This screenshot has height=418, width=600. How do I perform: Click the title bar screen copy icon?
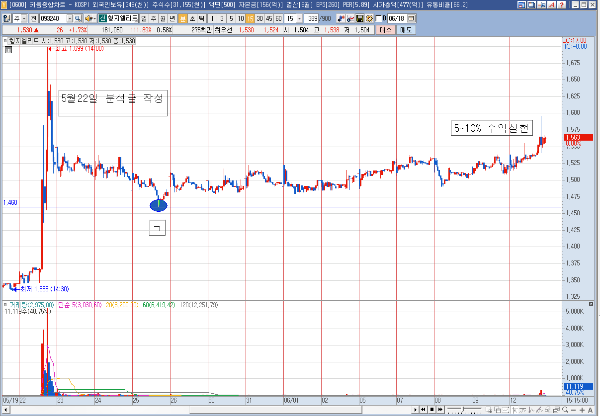[x=531, y=5]
